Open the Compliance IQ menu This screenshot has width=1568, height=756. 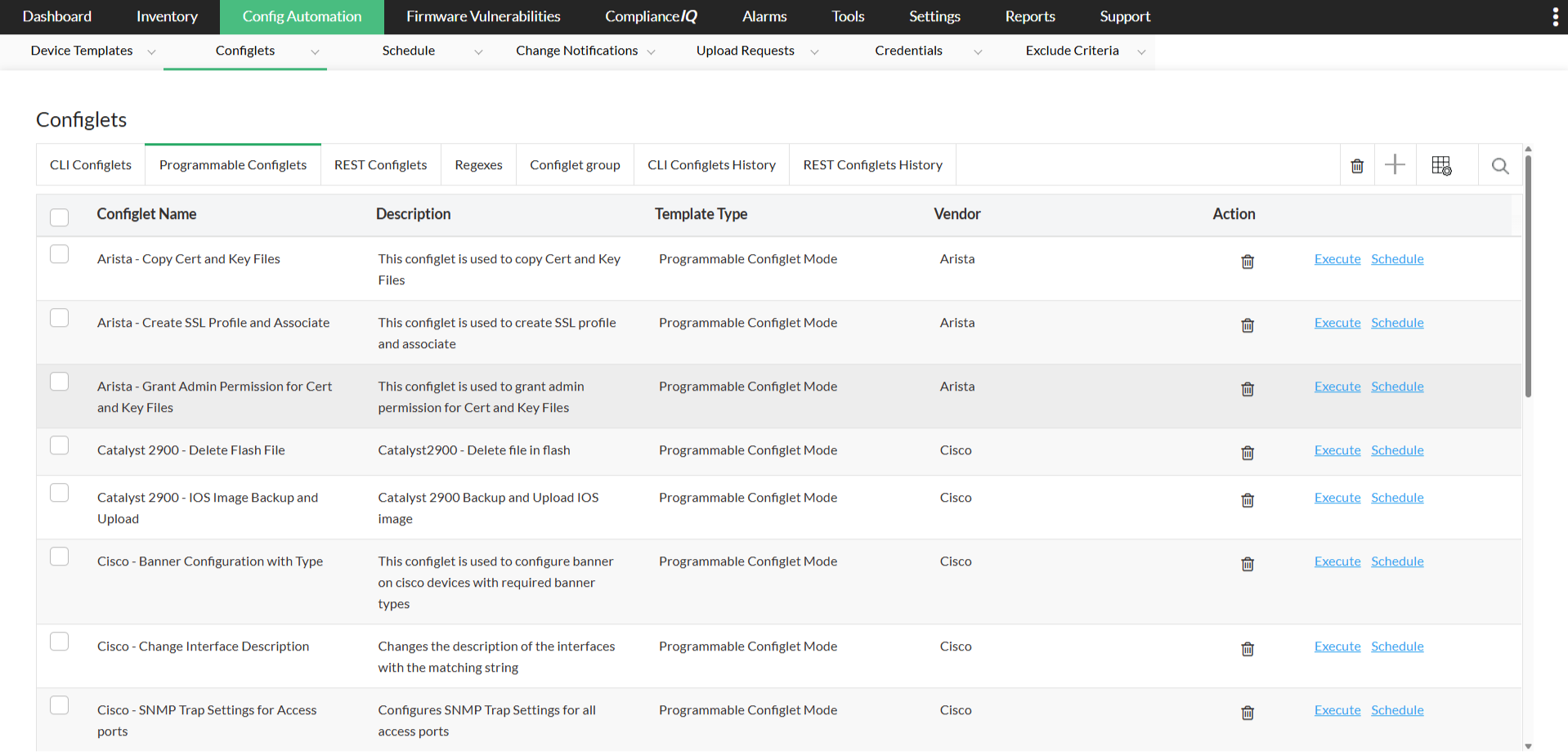pos(651,16)
